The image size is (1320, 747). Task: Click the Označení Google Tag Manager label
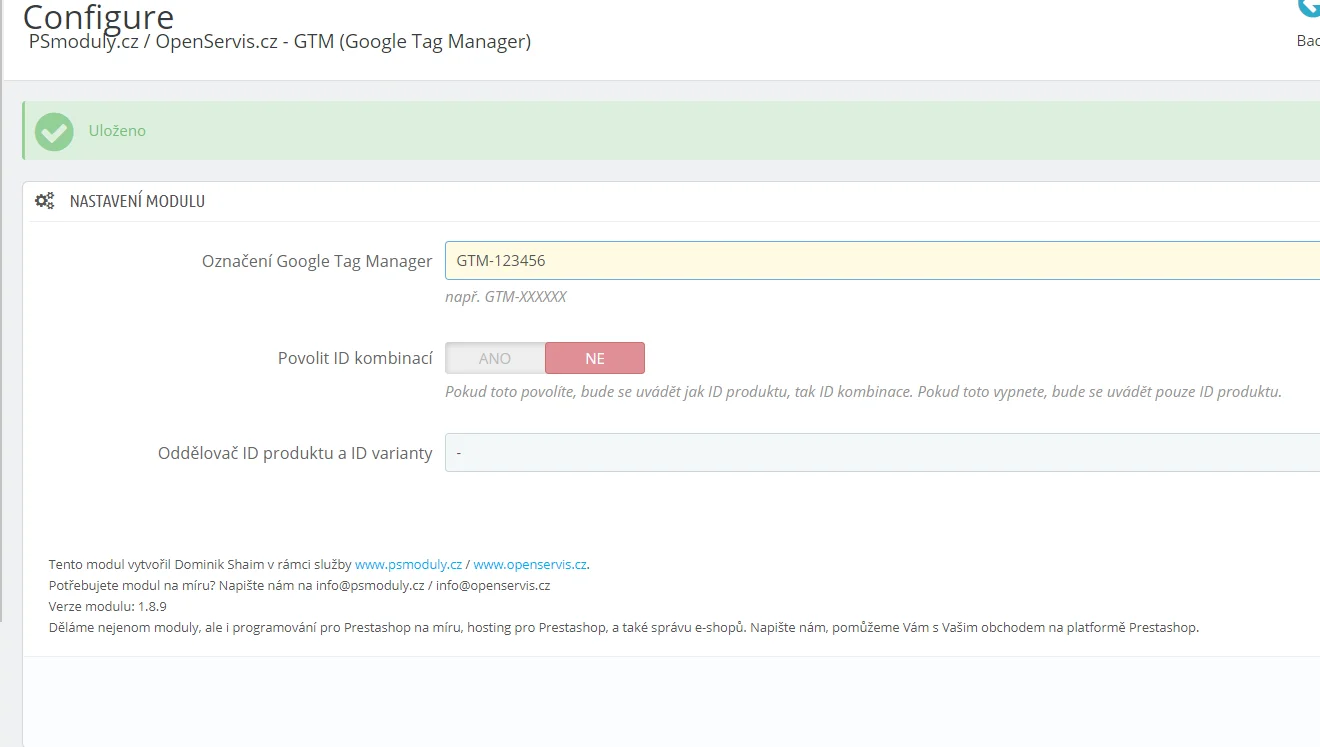pyautogui.click(x=317, y=261)
